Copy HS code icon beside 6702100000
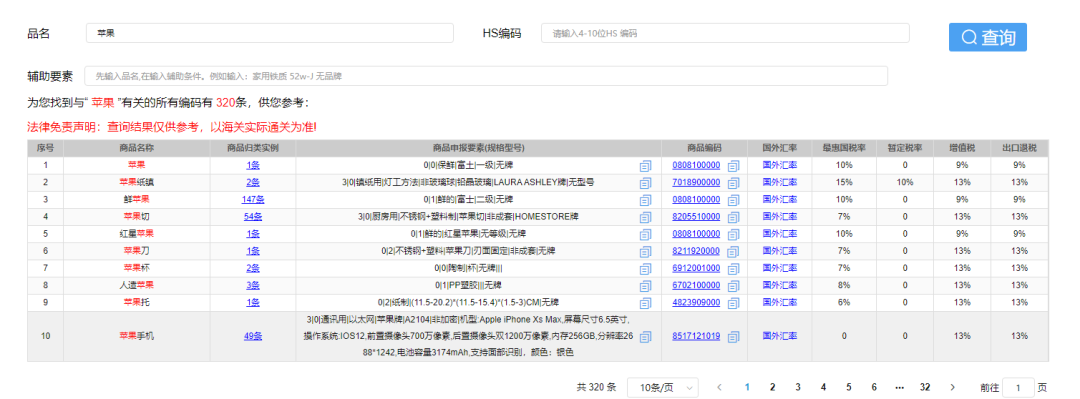Screen dimensions: 1080x399 pos(734,285)
